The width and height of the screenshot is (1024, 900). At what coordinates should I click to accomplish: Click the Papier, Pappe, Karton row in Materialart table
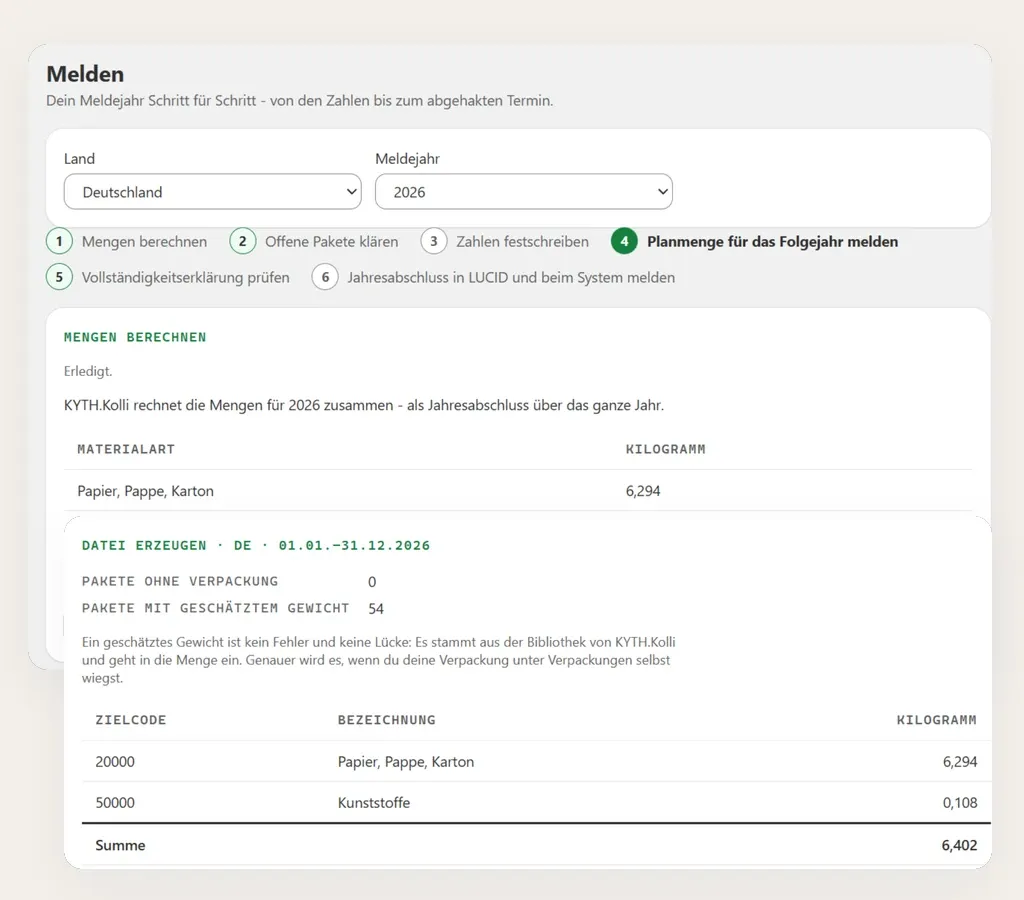[518, 490]
